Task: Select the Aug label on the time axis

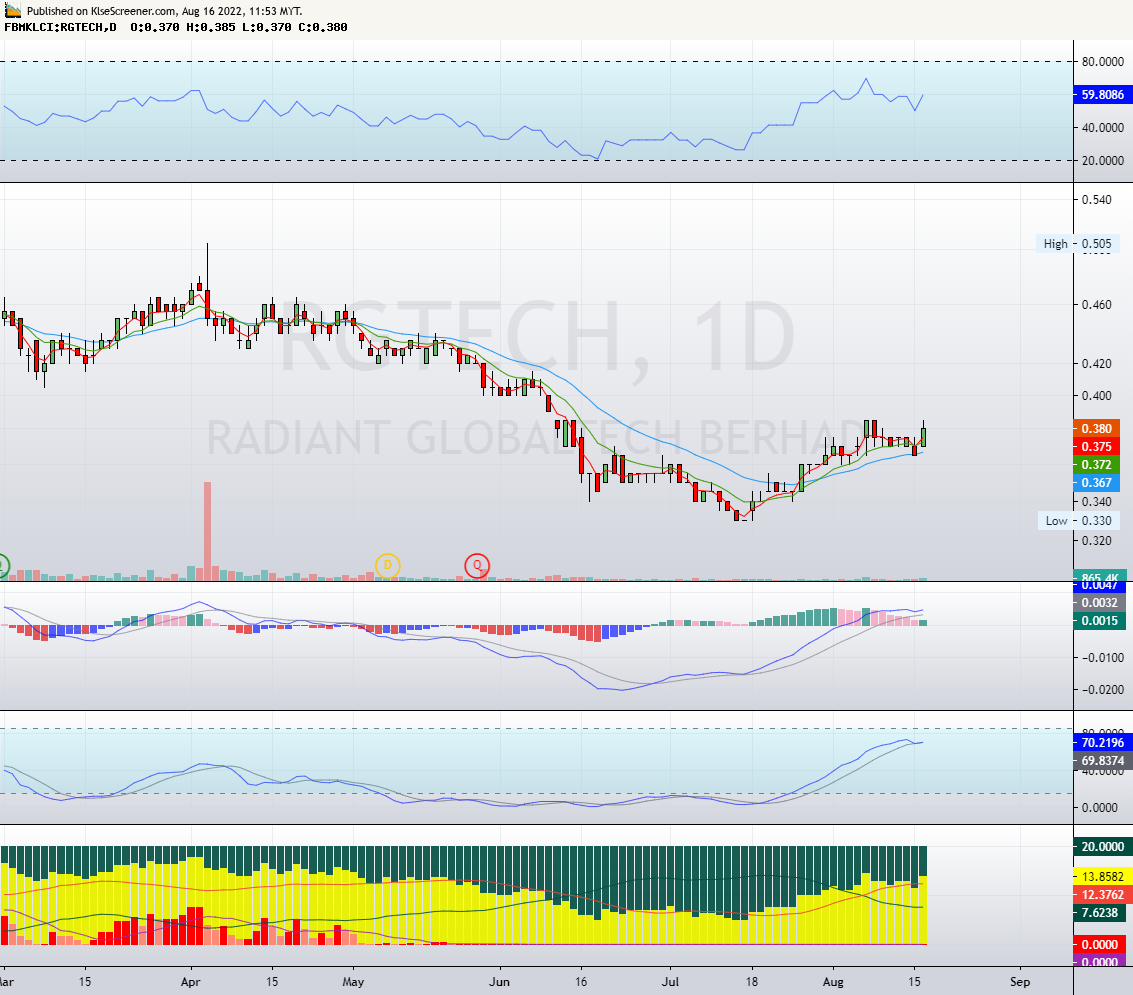Action: tap(832, 982)
